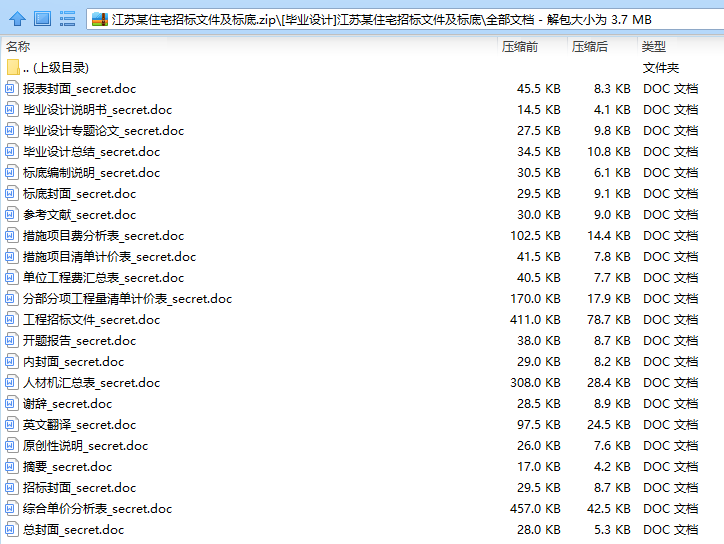Select file name 毕业设计专题论文_secret.doc
The height and width of the screenshot is (544, 724).
click(x=103, y=131)
